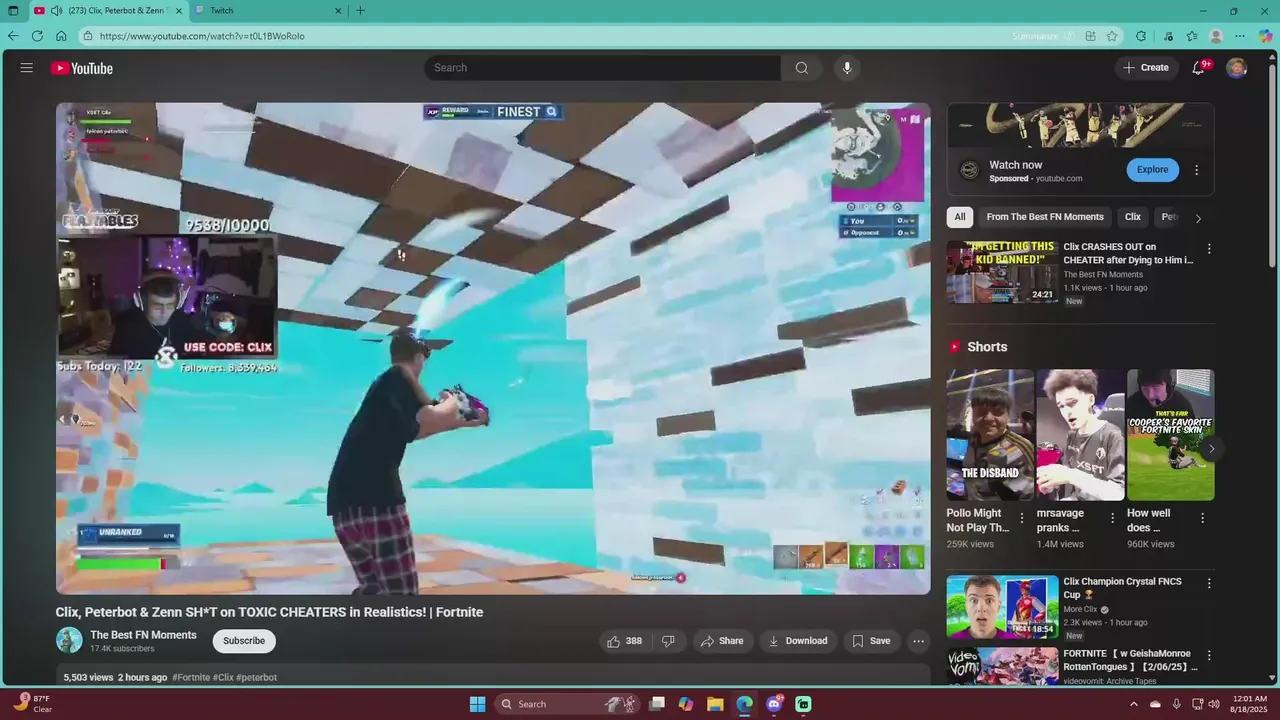The image size is (1280, 720).
Task: Start voice search with the microphone icon
Action: 847,68
